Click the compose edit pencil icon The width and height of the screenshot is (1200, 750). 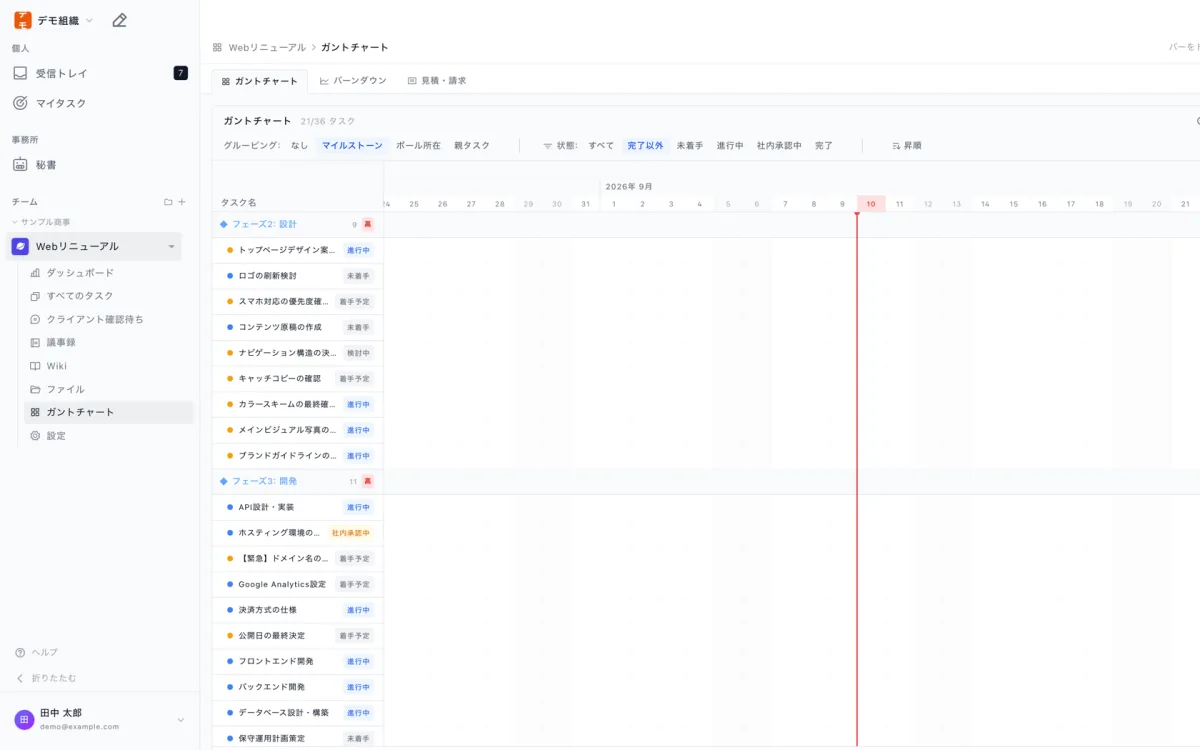[119, 20]
